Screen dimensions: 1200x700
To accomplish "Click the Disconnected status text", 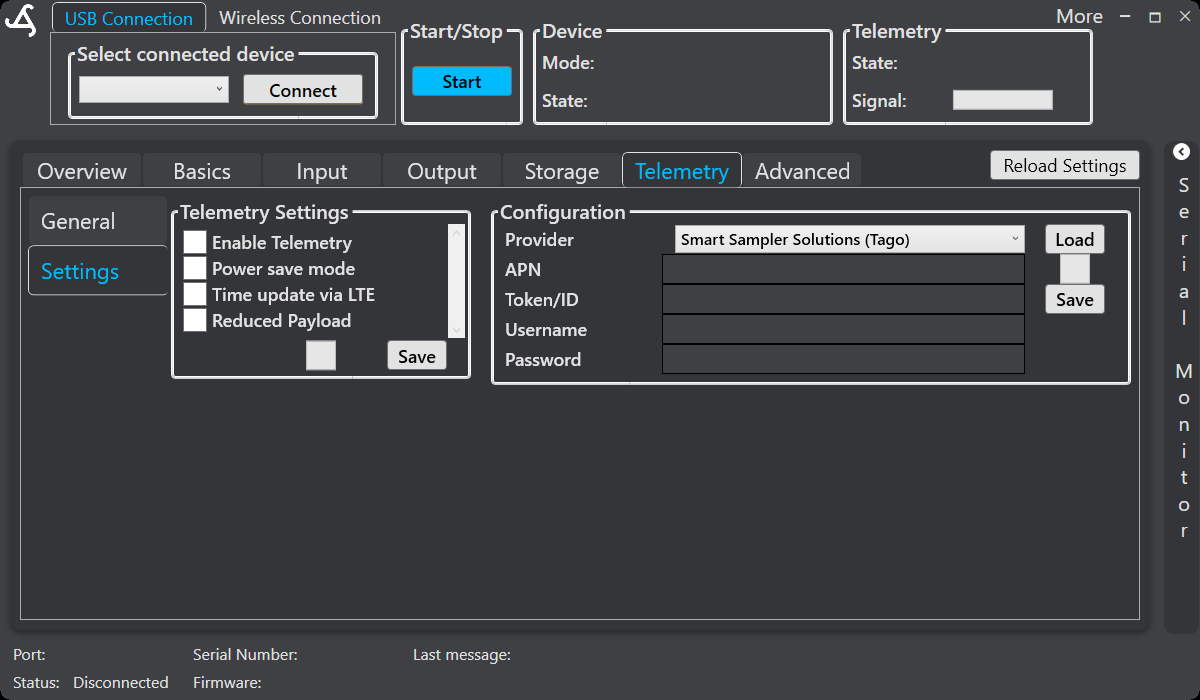I will tap(121, 683).
